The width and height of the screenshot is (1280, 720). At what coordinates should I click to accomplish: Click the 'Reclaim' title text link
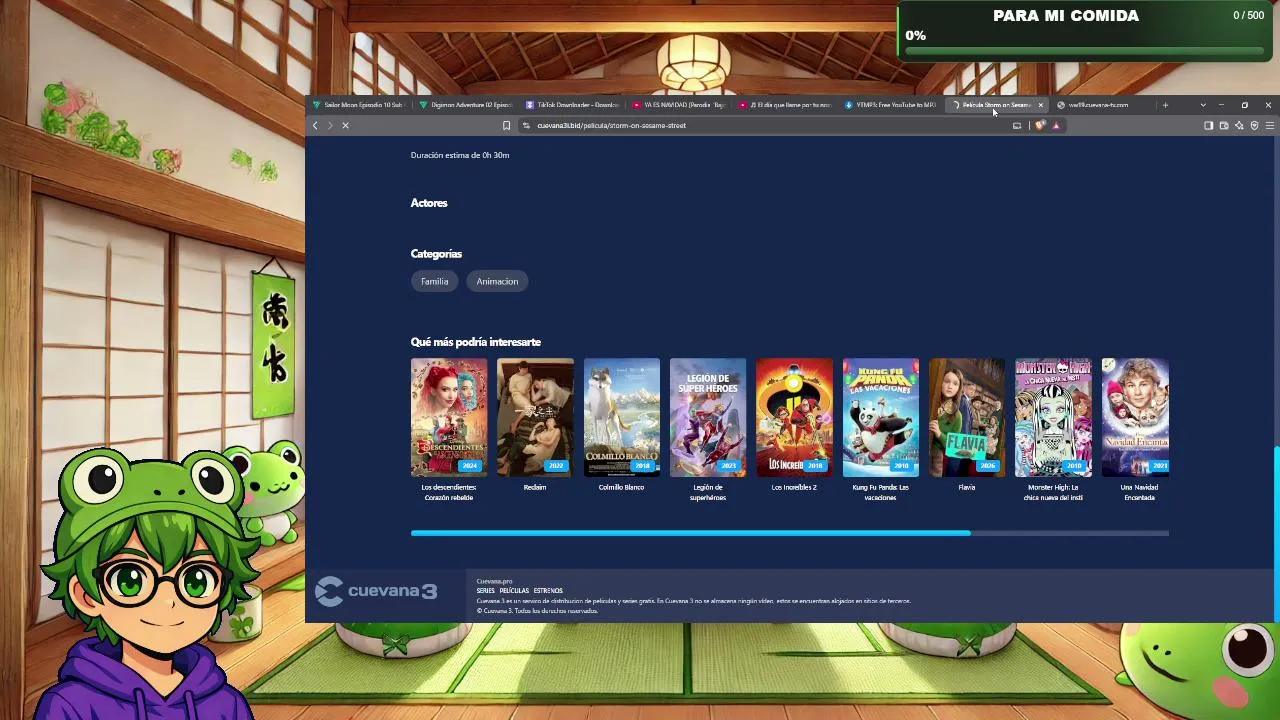[535, 487]
